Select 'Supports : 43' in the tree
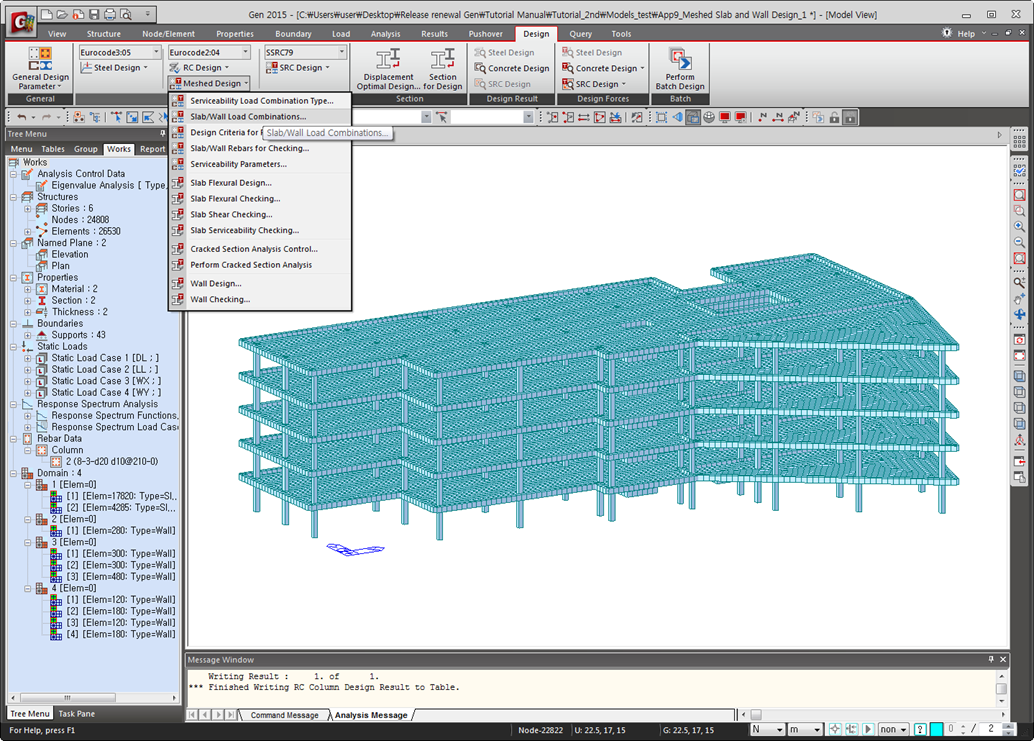 [78, 335]
